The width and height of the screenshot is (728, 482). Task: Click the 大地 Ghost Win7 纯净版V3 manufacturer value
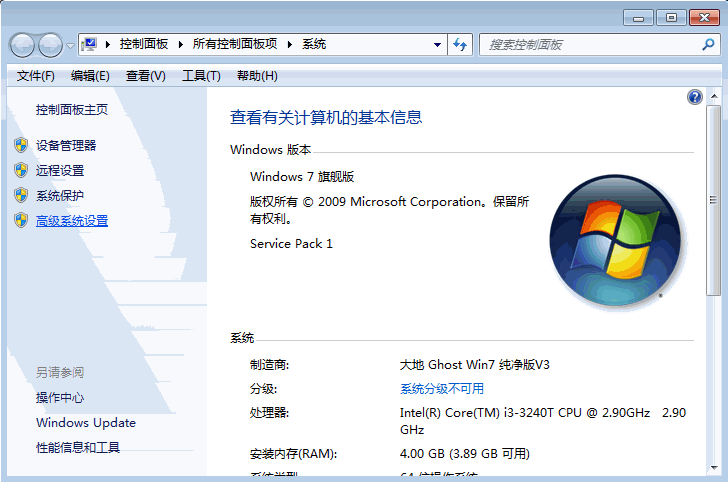tap(474, 365)
